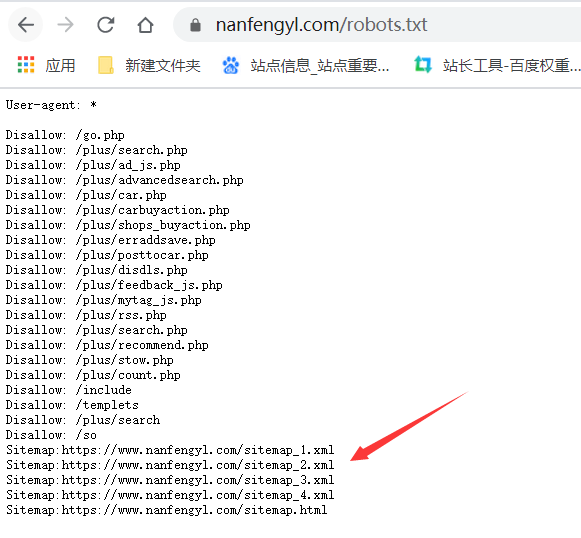Open the 应用 apps grid icon
This screenshot has height=538, width=581.
26,65
